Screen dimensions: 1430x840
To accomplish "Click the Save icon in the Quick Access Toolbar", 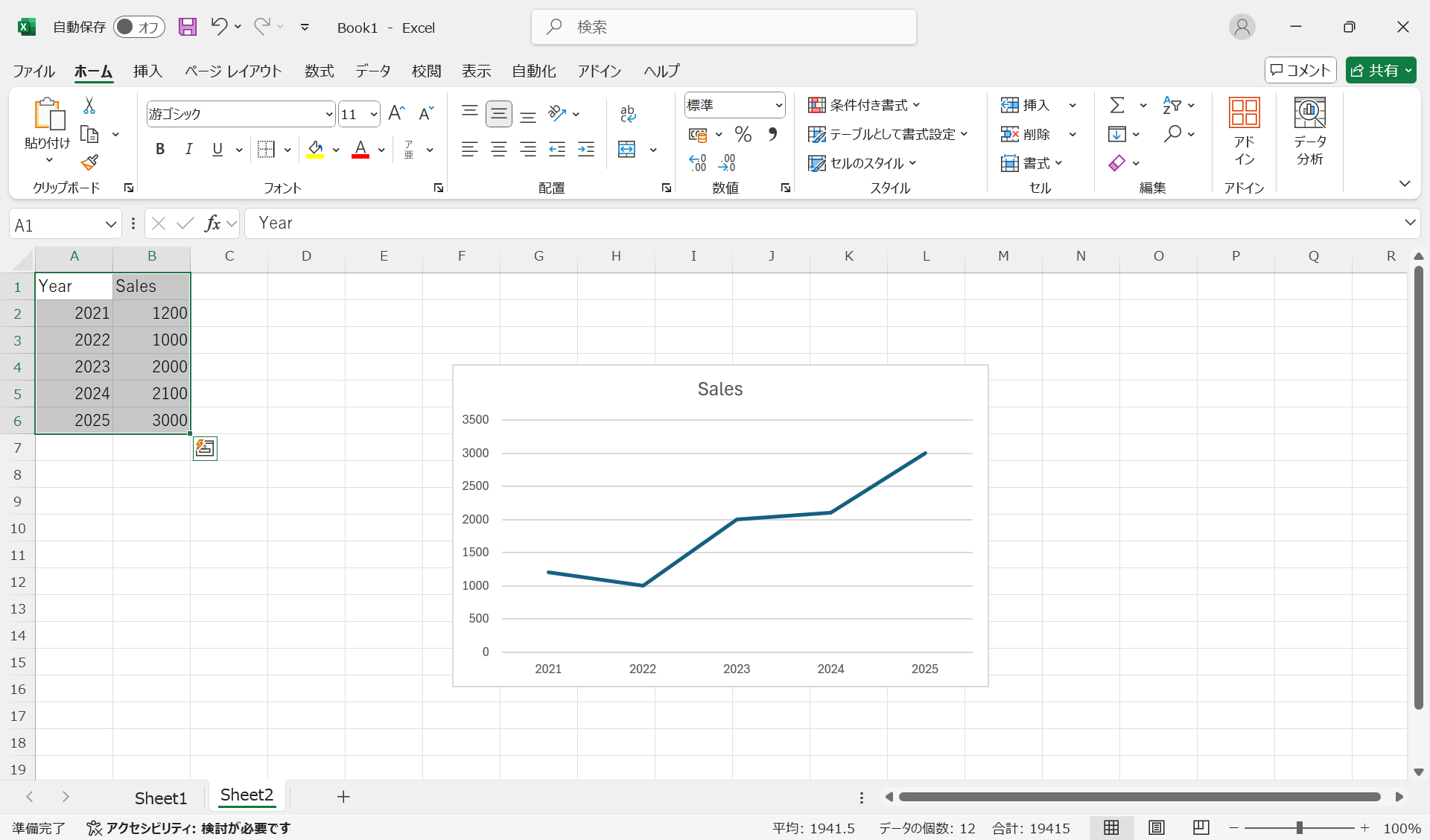I will click(x=187, y=27).
